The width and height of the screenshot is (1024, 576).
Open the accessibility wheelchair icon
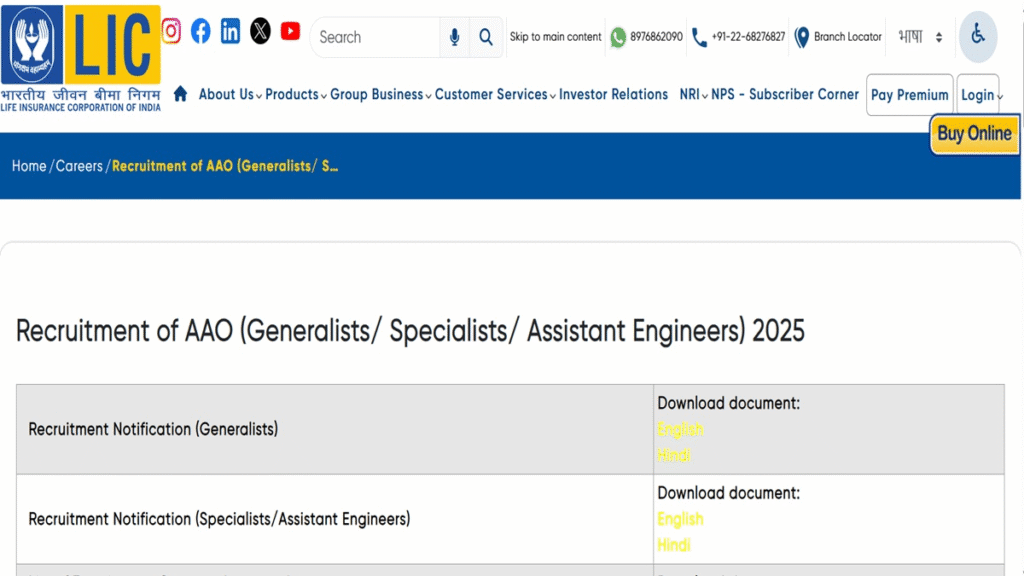977,37
